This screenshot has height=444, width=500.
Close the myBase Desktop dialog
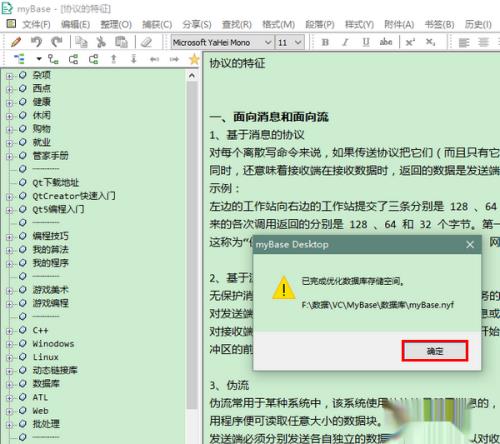coord(470,245)
